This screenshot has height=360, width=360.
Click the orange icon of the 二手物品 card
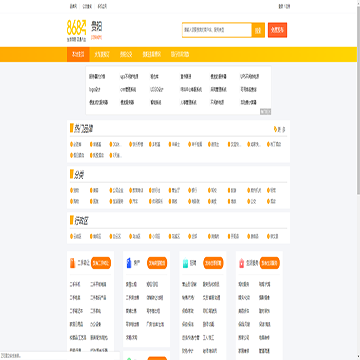pyautogui.click(x=72, y=263)
